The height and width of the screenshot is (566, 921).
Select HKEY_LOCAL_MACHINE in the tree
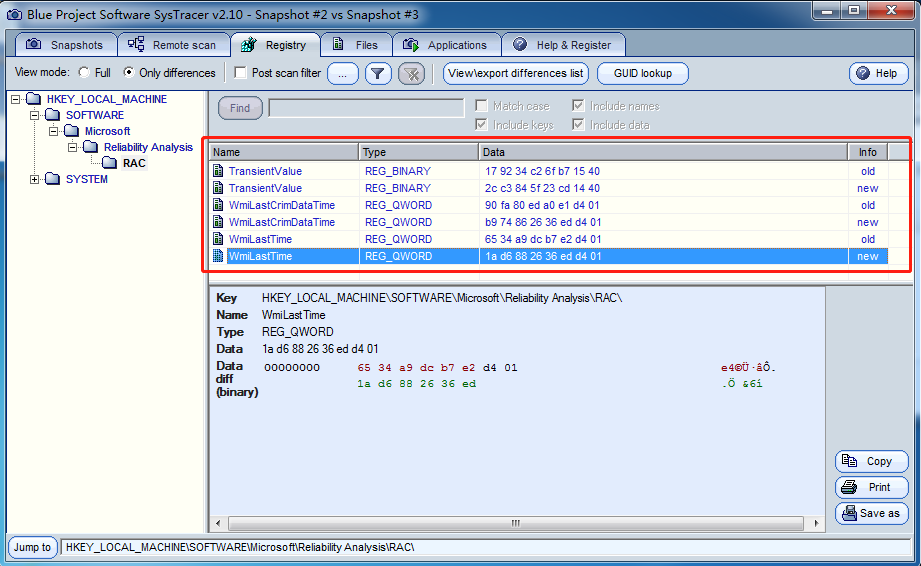click(107, 99)
